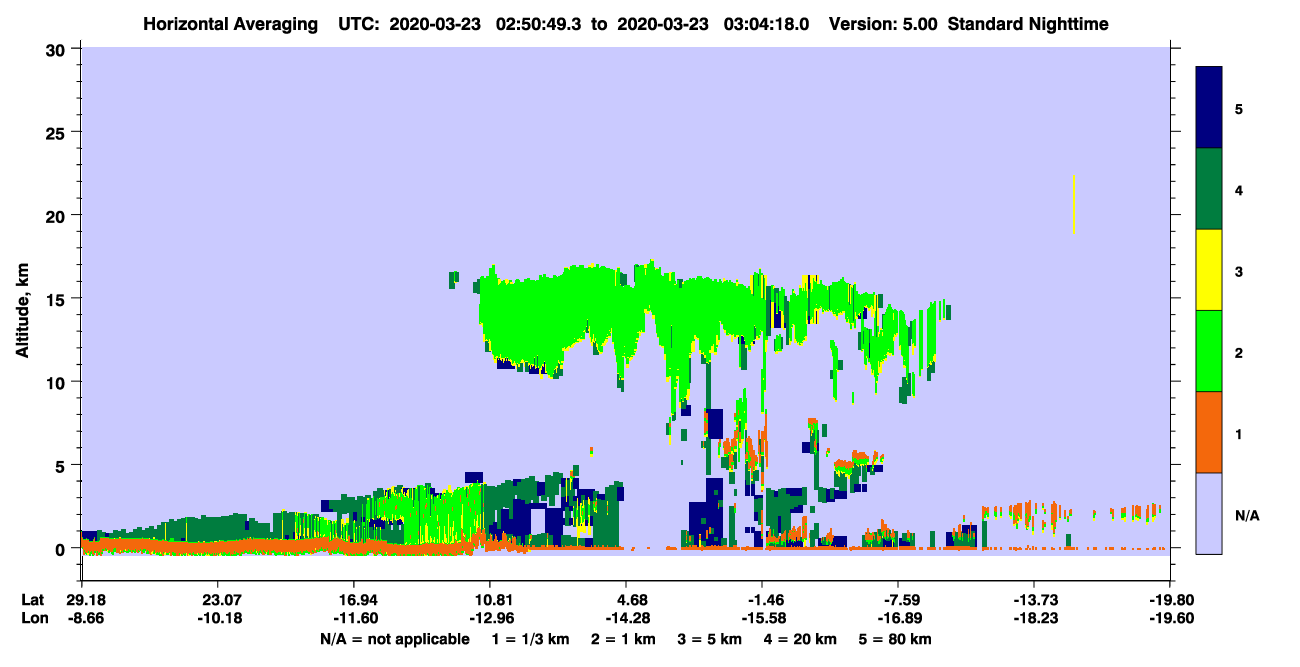1300x667 pixels.
Task: Click the start time '02:50:49.3'
Action: (x=539, y=24)
